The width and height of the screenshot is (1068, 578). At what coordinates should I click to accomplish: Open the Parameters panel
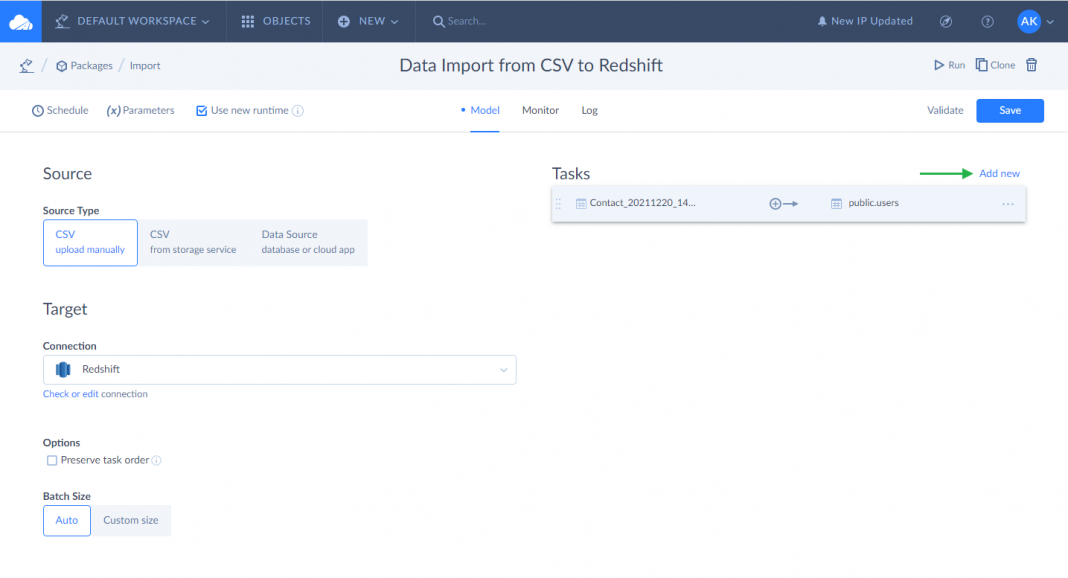pyautogui.click(x=140, y=110)
